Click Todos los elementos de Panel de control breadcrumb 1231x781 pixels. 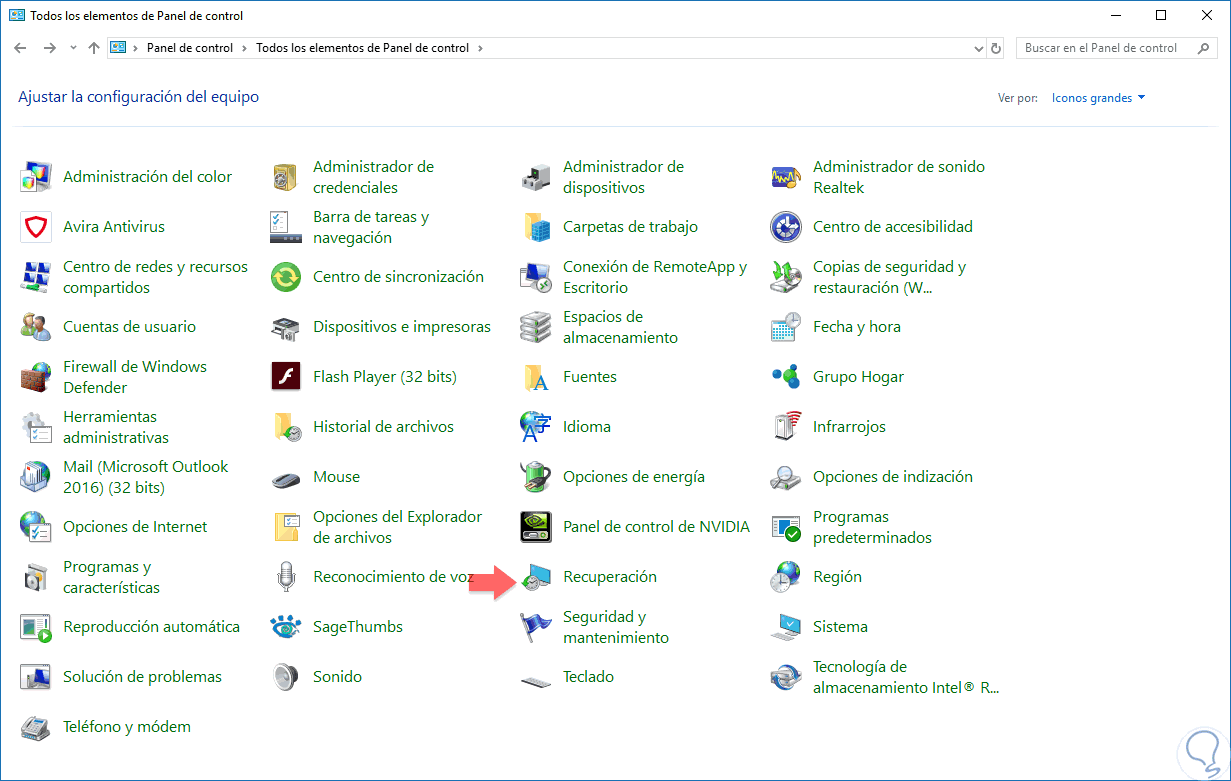click(x=364, y=48)
